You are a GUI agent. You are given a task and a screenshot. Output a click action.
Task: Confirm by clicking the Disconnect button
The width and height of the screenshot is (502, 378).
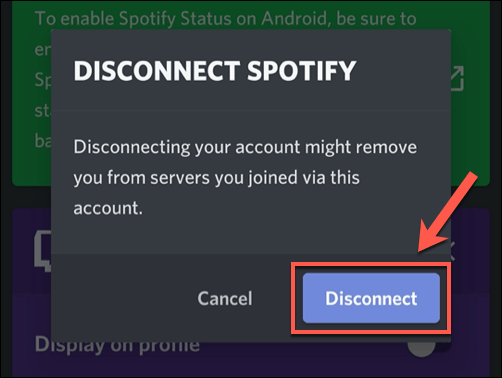[x=371, y=298]
